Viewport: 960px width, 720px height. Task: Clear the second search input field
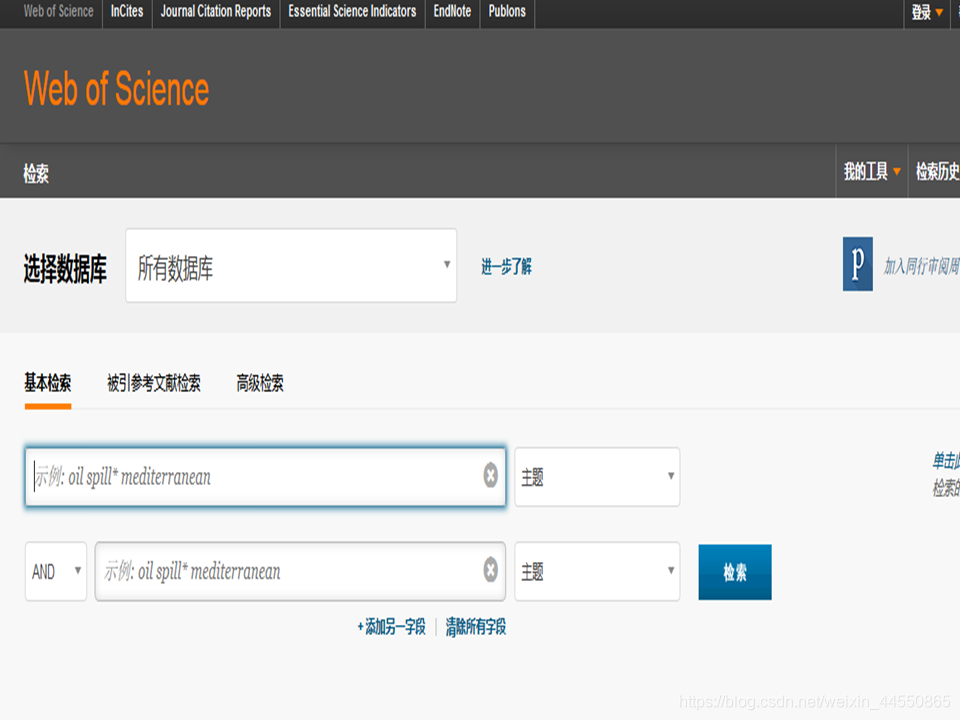point(490,570)
